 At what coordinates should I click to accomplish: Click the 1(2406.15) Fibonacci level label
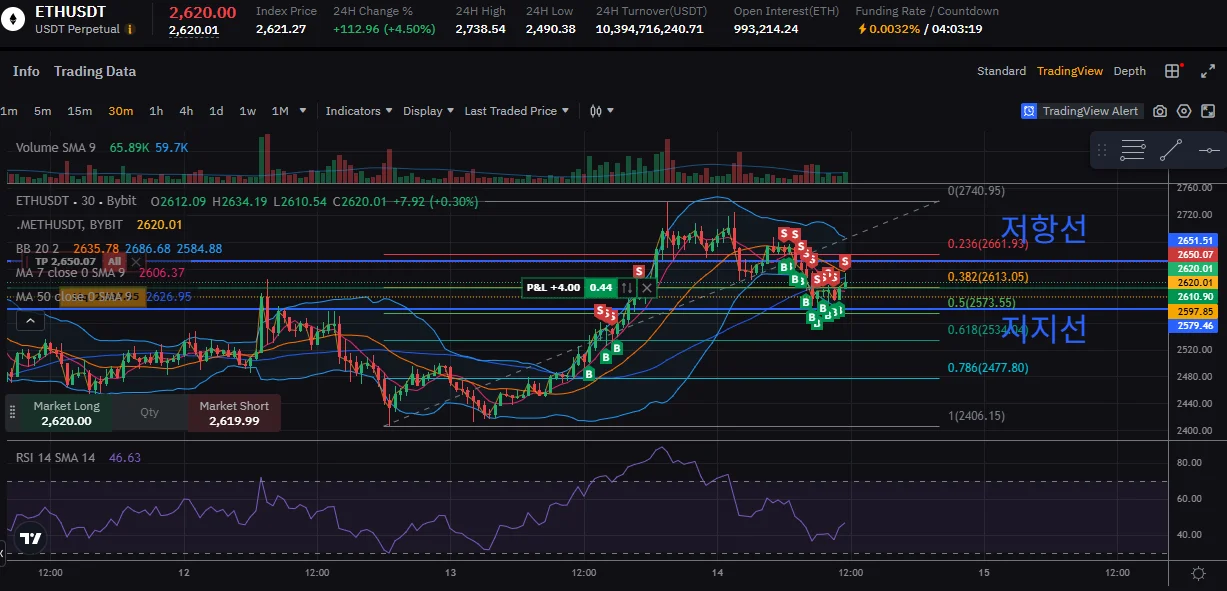977,416
